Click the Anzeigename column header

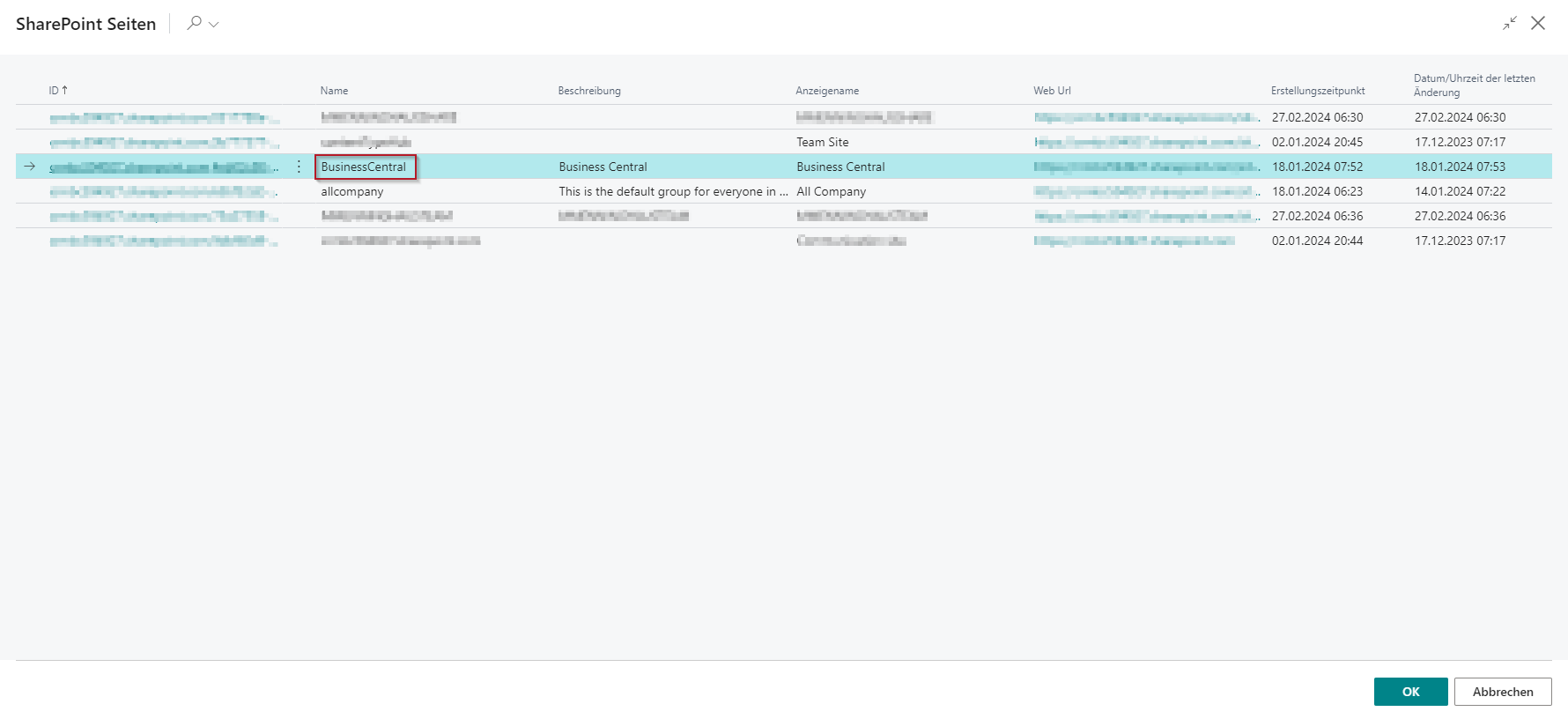coord(827,91)
